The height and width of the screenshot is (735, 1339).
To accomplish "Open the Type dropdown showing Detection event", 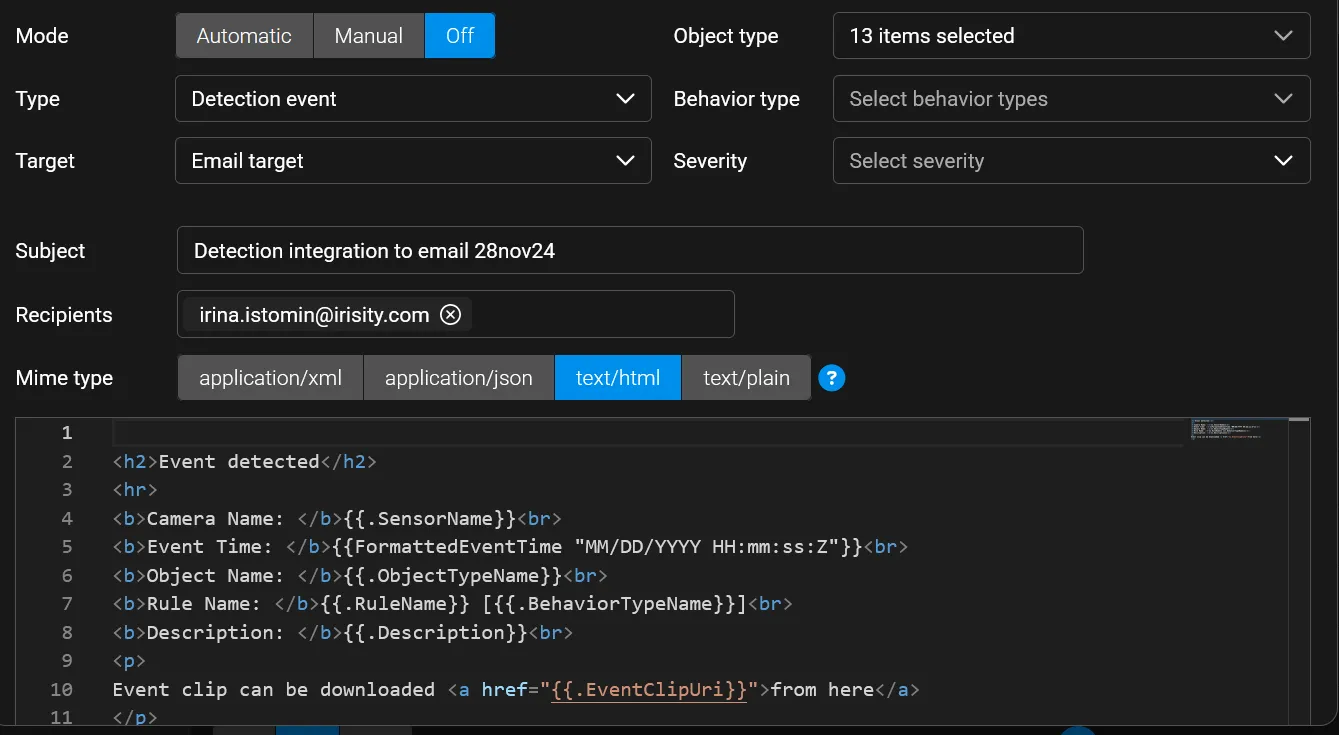I will [x=413, y=99].
